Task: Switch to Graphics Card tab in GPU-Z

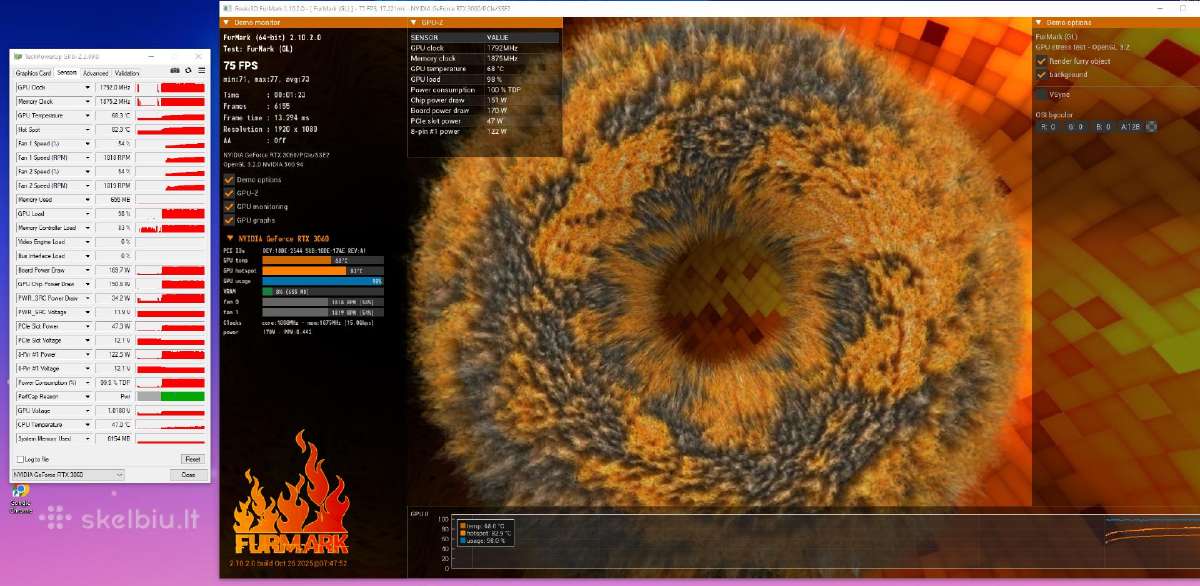Action: point(34,73)
